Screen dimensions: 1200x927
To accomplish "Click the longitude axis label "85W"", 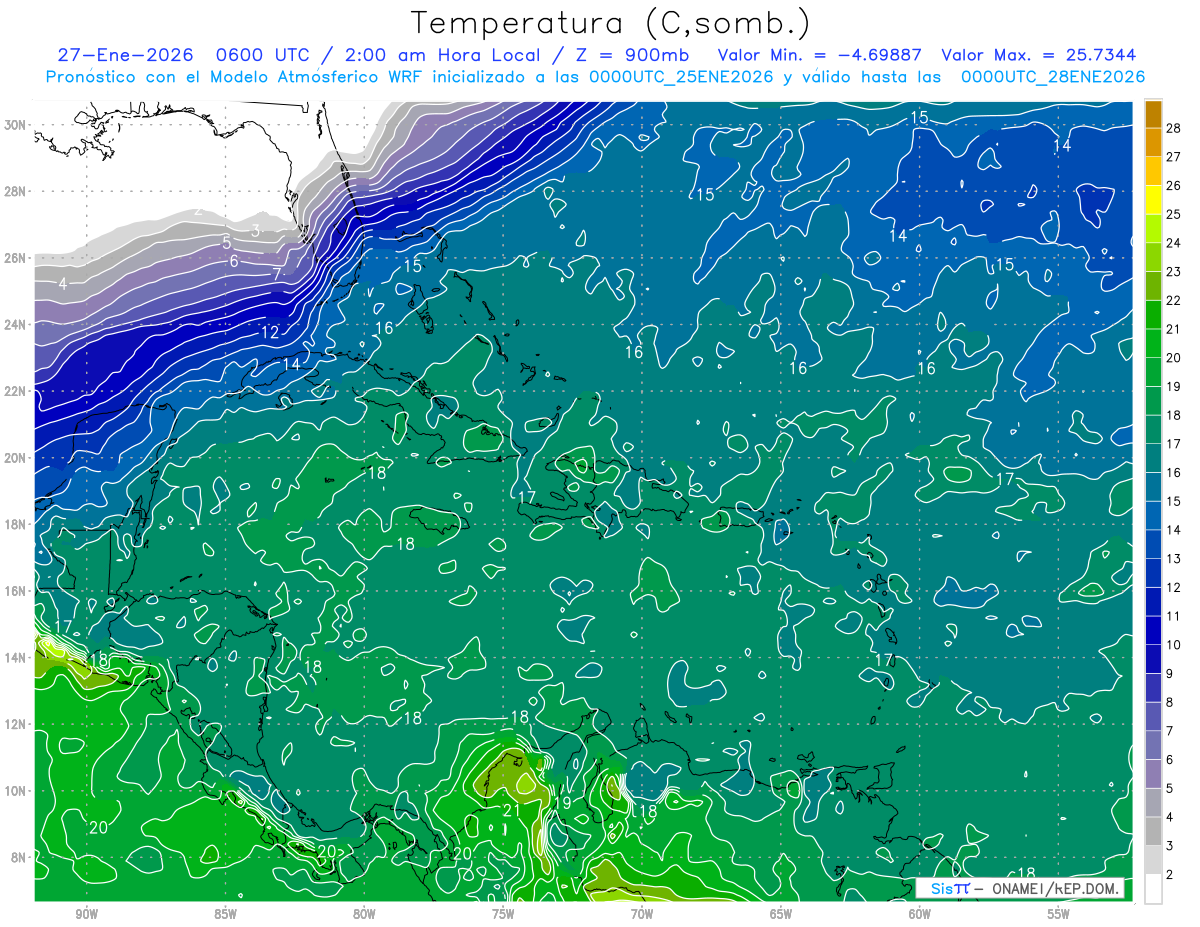I will pos(226,914).
